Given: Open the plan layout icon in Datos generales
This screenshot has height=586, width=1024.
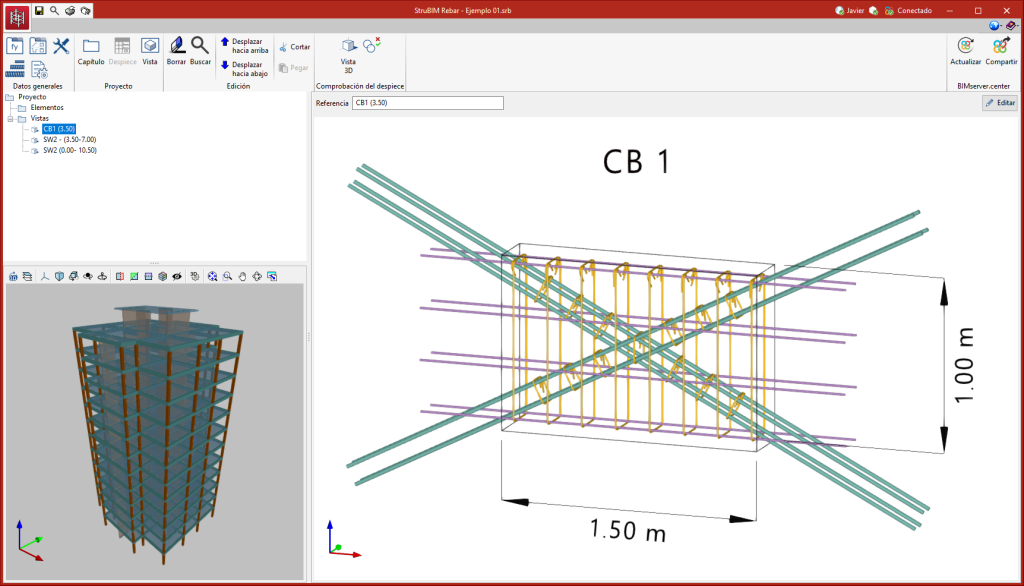Looking at the screenshot, I should 38,46.
